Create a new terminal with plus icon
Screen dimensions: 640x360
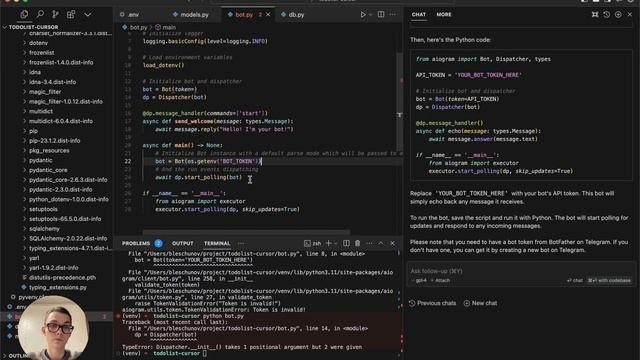click(328, 243)
